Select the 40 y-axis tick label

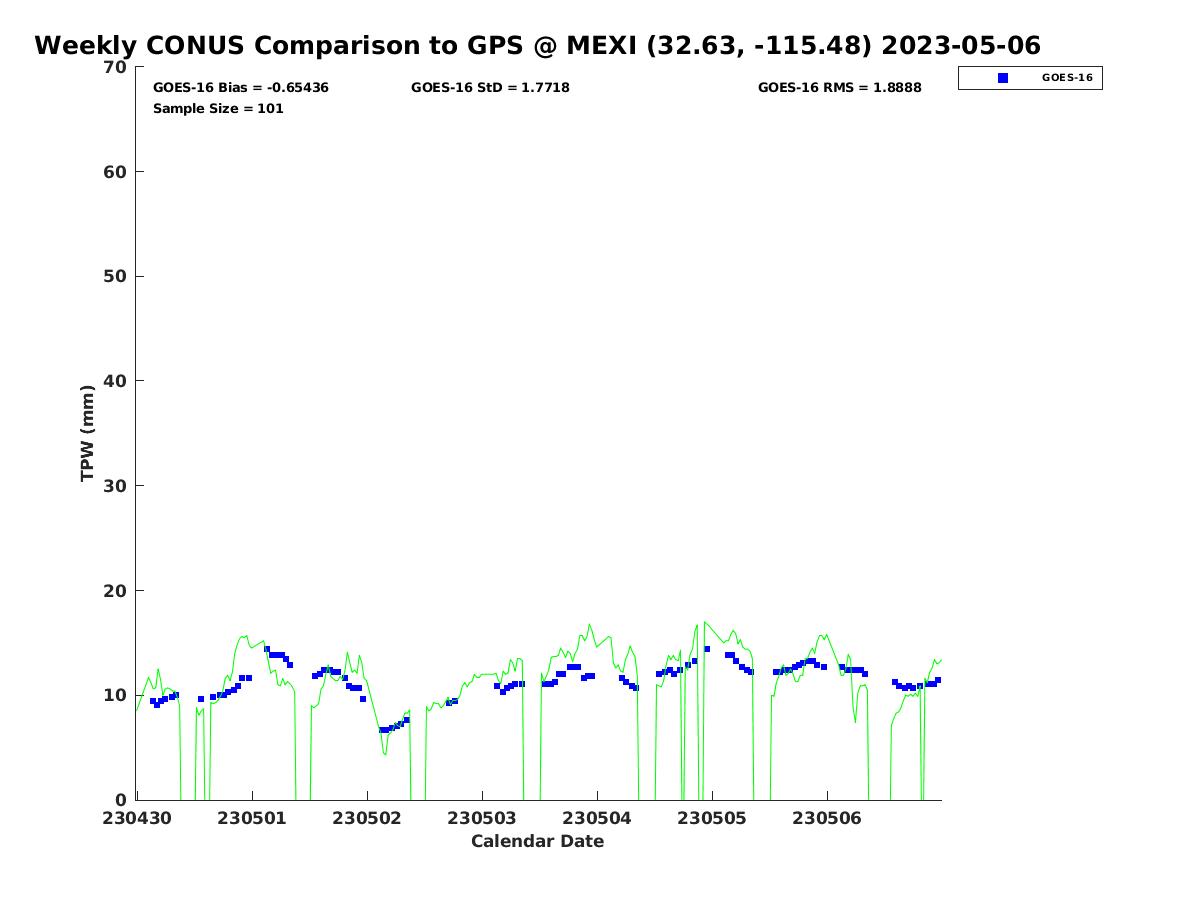pyautogui.click(x=116, y=381)
